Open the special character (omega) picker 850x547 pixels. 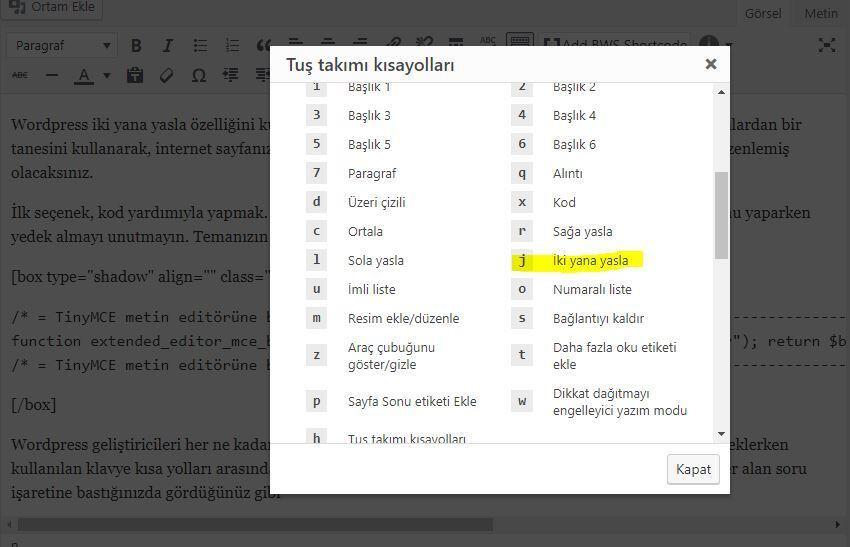coord(198,76)
